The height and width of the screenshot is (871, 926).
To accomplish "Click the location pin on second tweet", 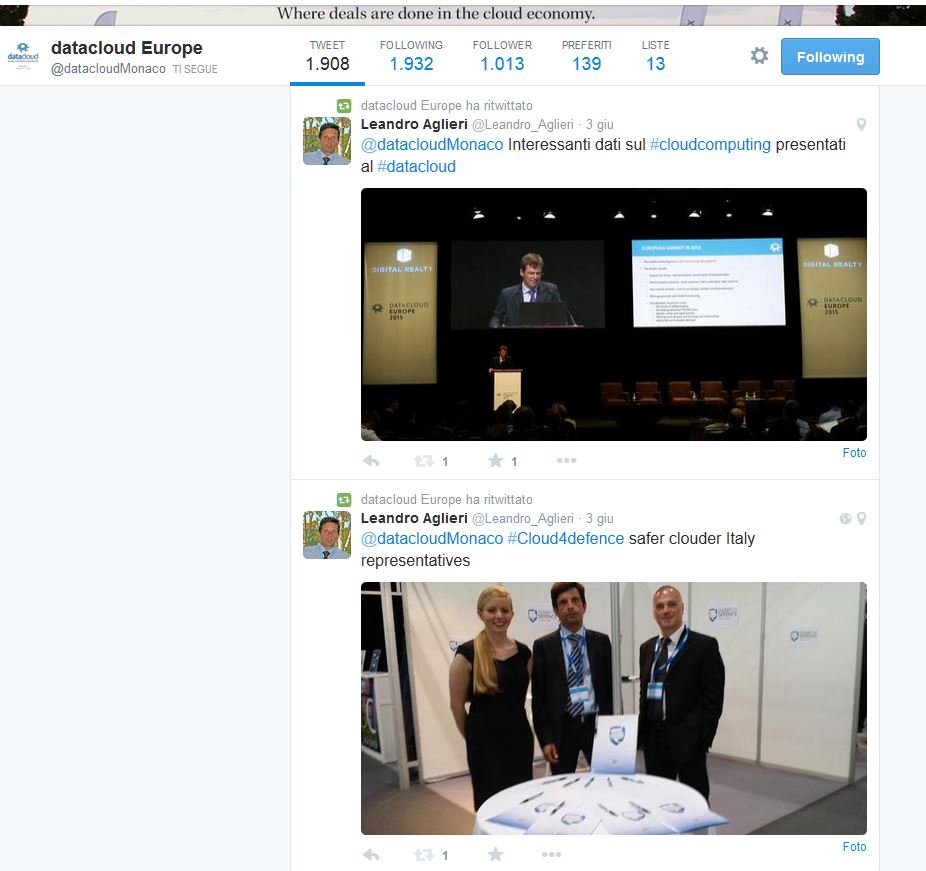I will point(861,518).
